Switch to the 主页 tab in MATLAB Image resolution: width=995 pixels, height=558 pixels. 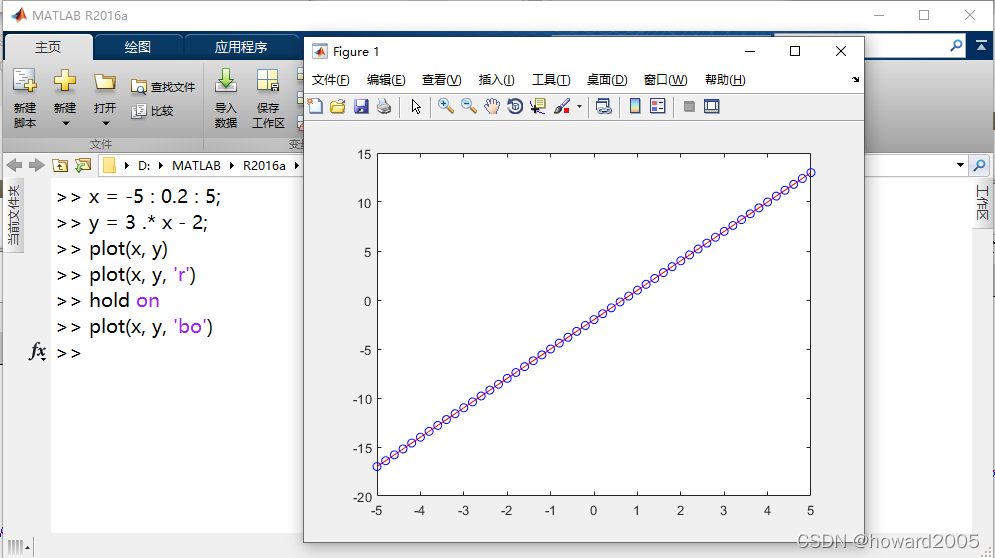[48, 47]
